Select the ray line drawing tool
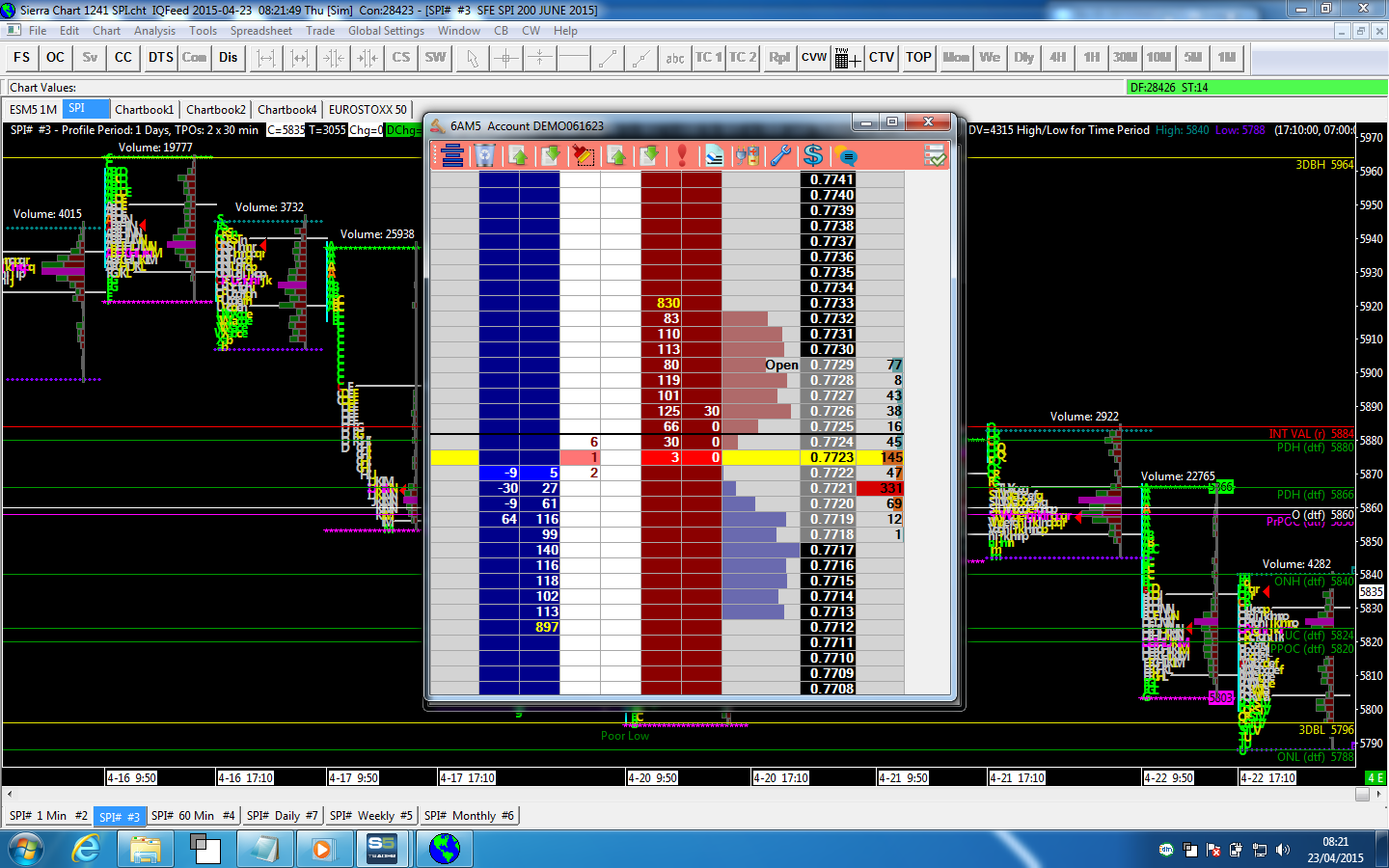Viewport: 1389px width, 868px height. click(641, 58)
